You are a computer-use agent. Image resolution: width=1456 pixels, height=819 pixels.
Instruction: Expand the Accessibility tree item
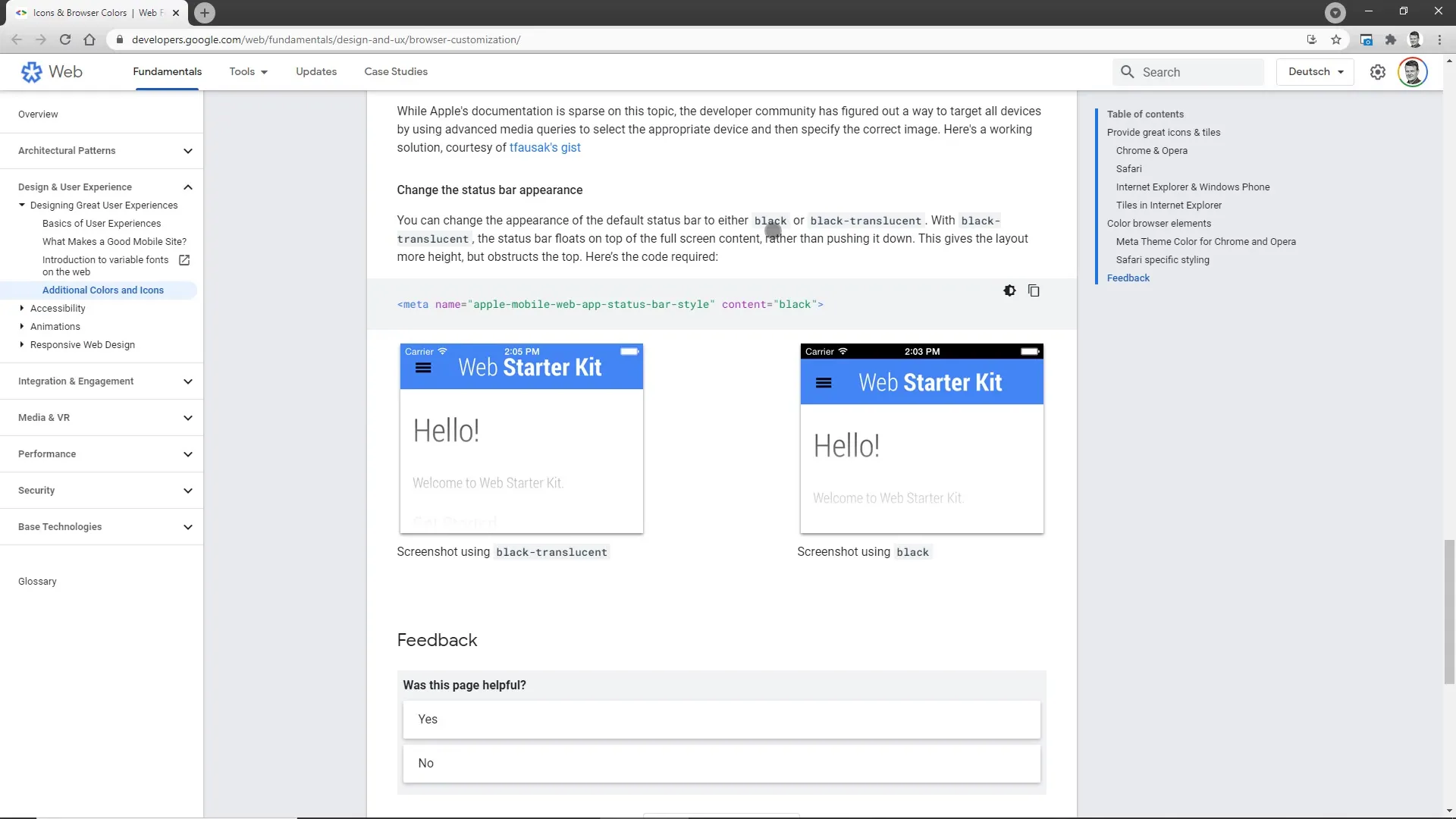(22, 309)
